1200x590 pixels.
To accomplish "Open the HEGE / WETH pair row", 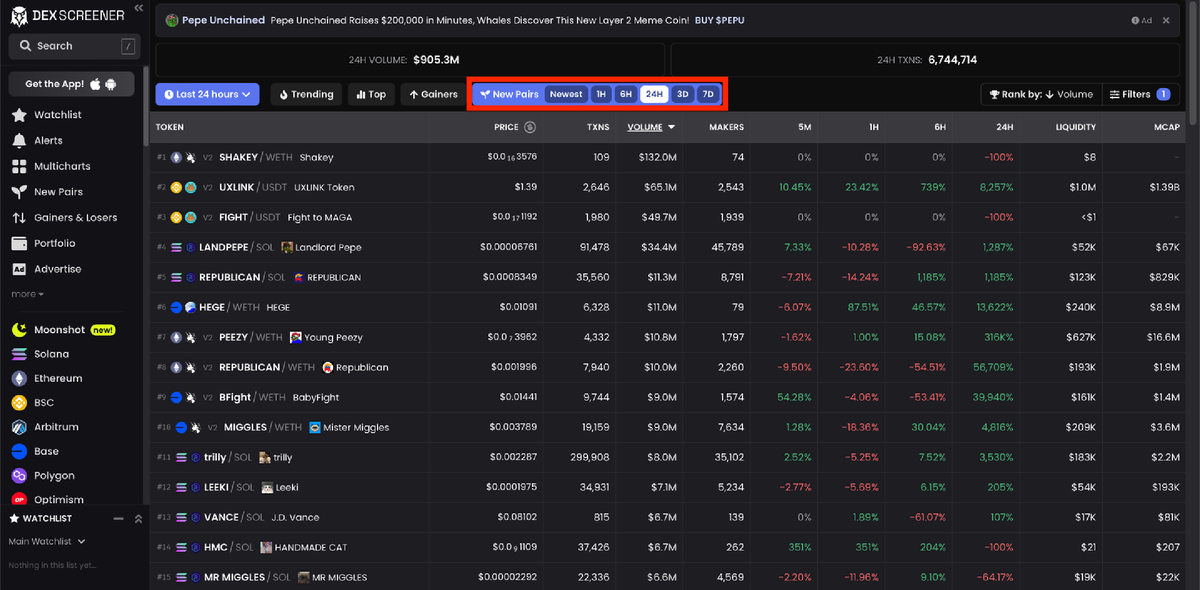I will pyautogui.click(x=668, y=307).
